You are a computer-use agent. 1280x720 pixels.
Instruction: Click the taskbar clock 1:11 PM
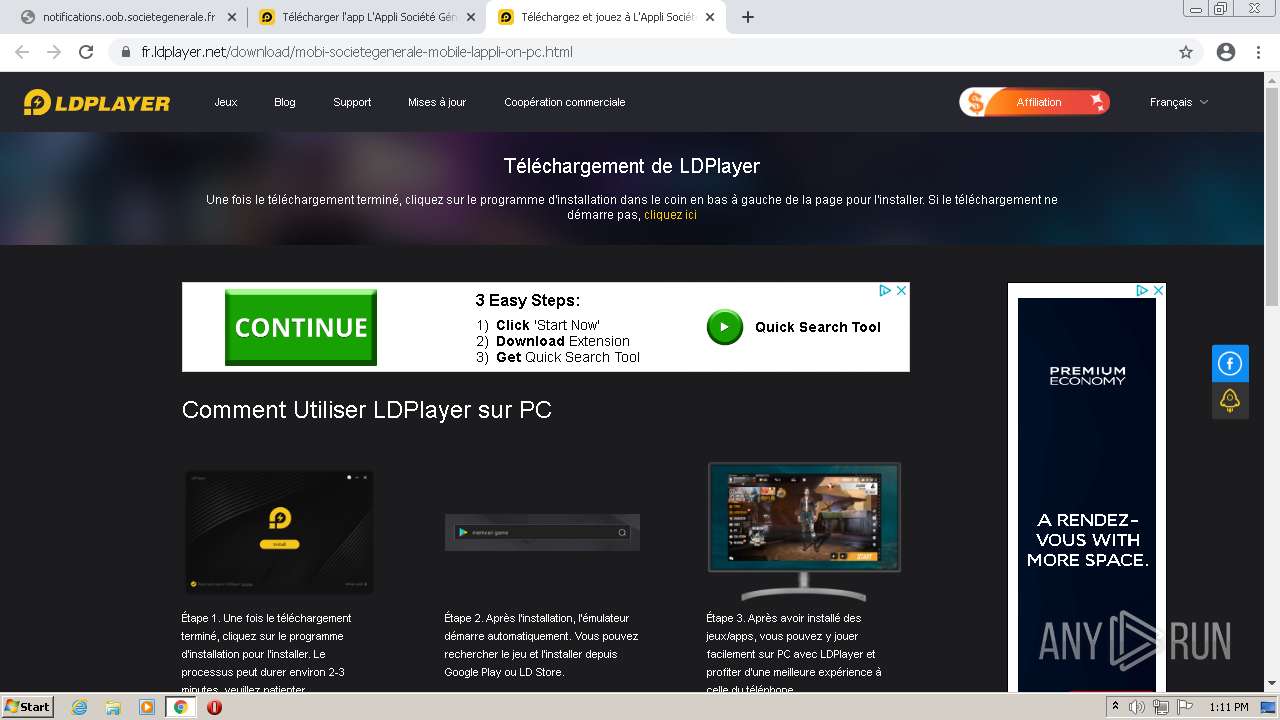[x=1229, y=707]
